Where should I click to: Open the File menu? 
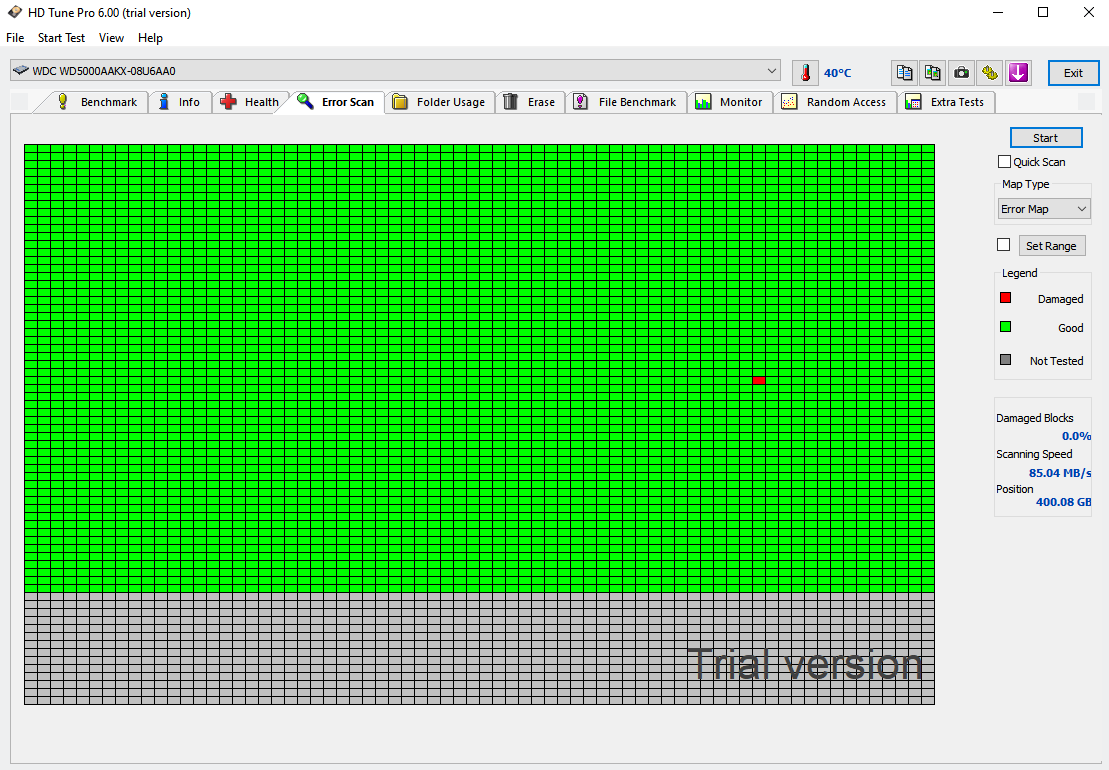coord(15,37)
